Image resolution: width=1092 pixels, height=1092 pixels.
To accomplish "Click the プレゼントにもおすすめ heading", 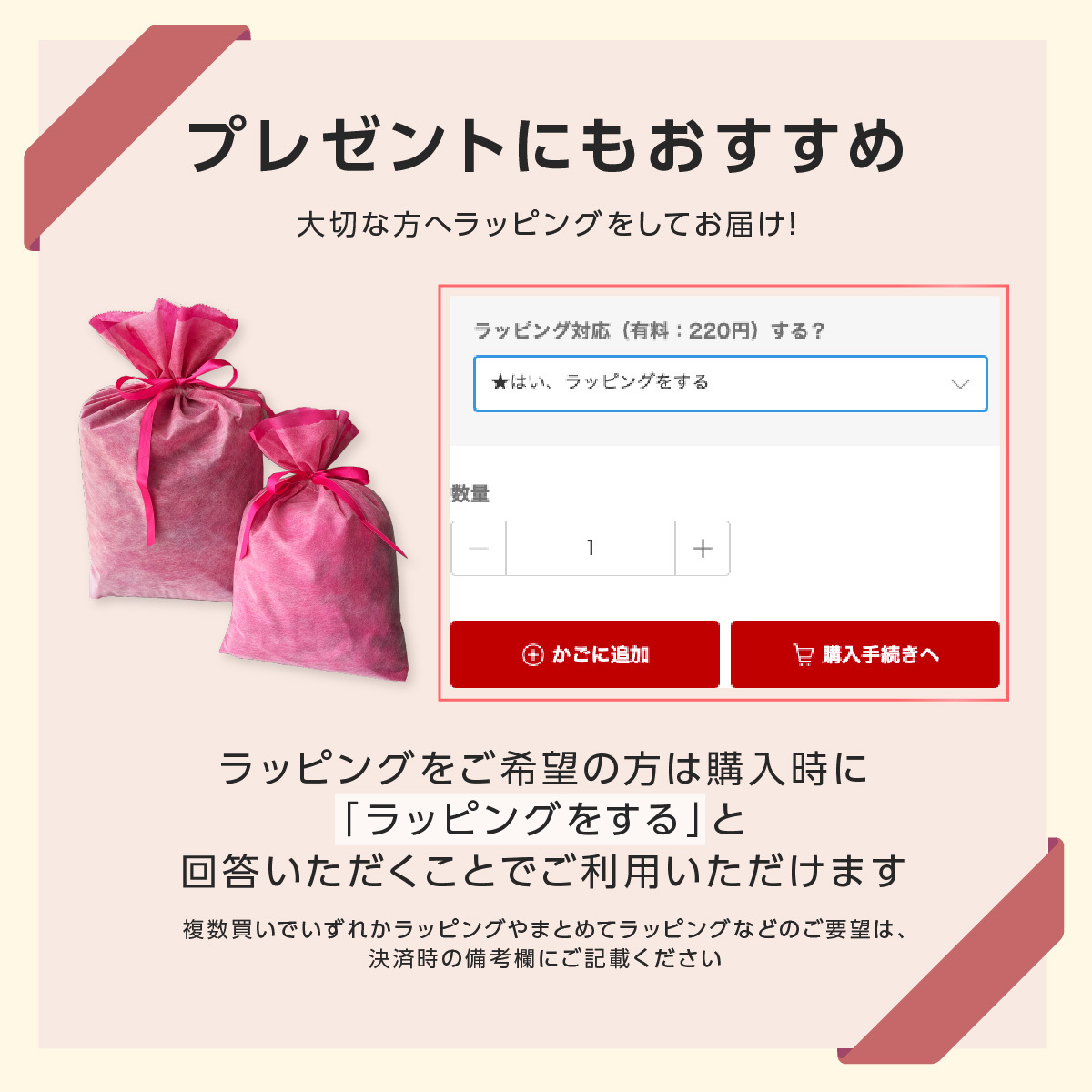I will pos(546,146).
